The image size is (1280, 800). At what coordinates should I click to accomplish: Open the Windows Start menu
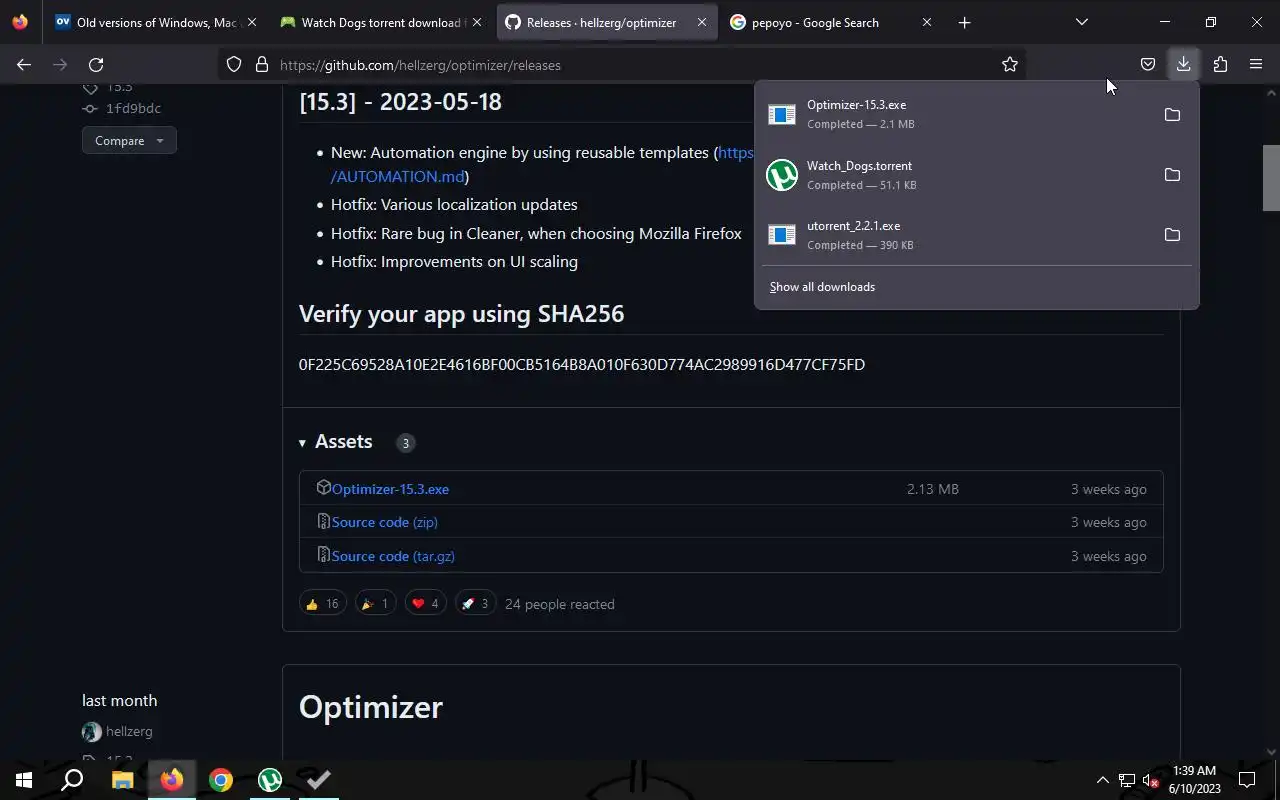(x=24, y=780)
